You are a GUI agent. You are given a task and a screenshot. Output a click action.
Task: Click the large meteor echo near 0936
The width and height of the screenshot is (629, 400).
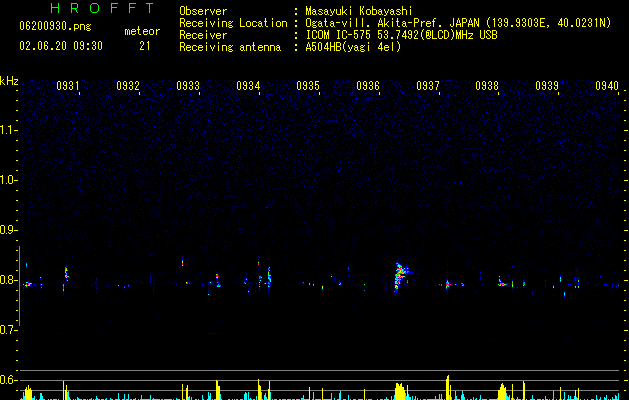(400, 277)
